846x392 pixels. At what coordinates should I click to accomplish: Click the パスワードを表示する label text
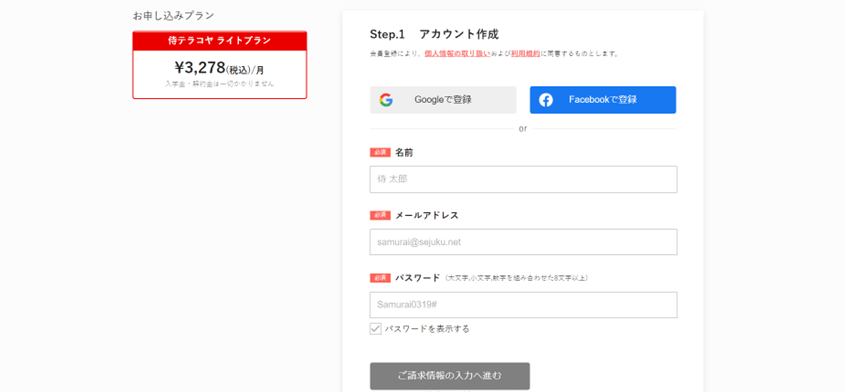pos(427,329)
